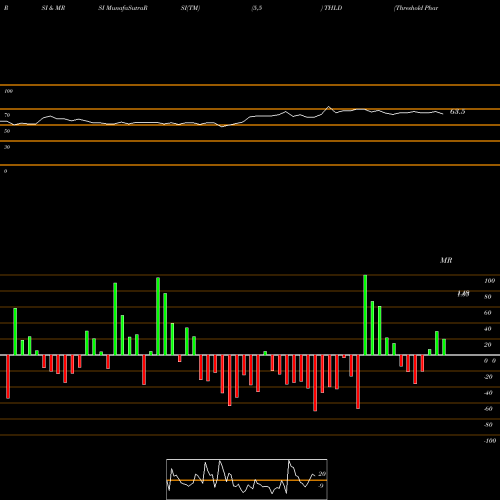500x500 pixels.
Task: Click the 'MR' panel title
Action: point(446,260)
